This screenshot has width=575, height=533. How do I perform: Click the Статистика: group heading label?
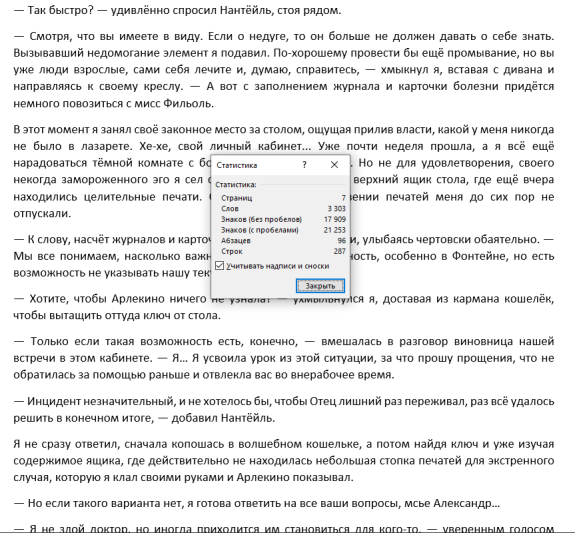click(236, 185)
